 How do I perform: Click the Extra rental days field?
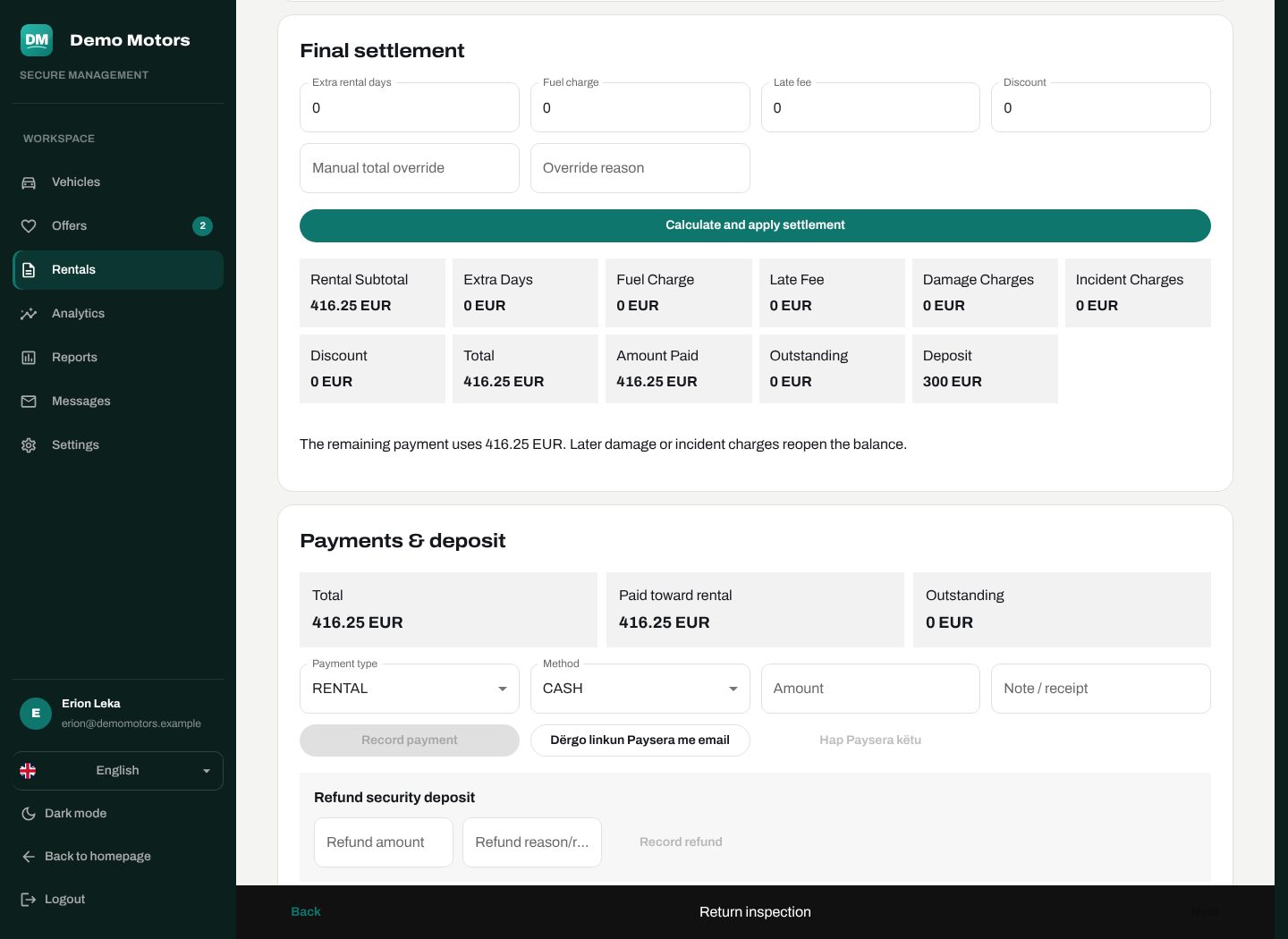[410, 107]
